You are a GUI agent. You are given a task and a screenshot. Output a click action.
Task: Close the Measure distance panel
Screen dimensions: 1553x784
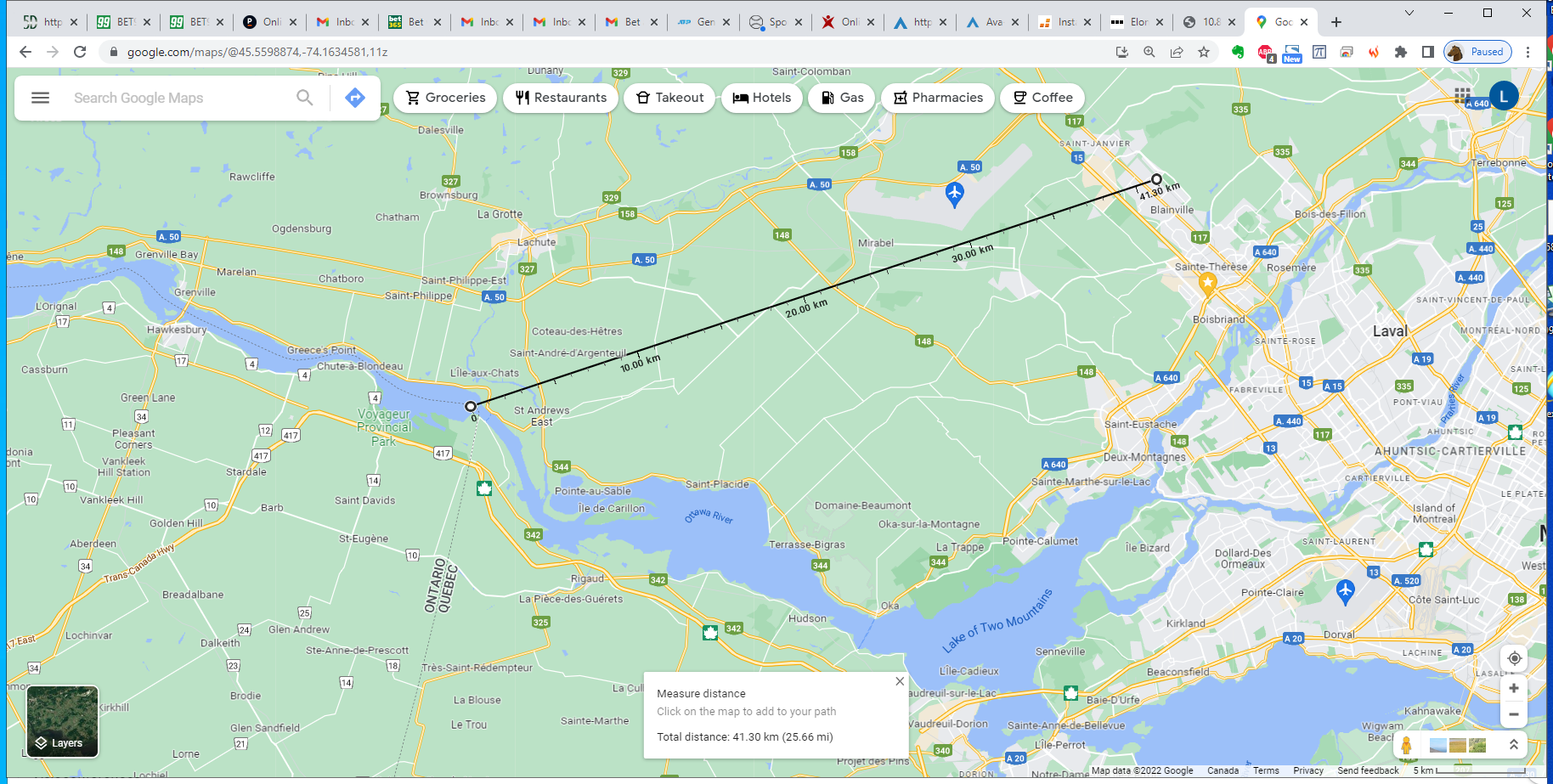pos(900,681)
